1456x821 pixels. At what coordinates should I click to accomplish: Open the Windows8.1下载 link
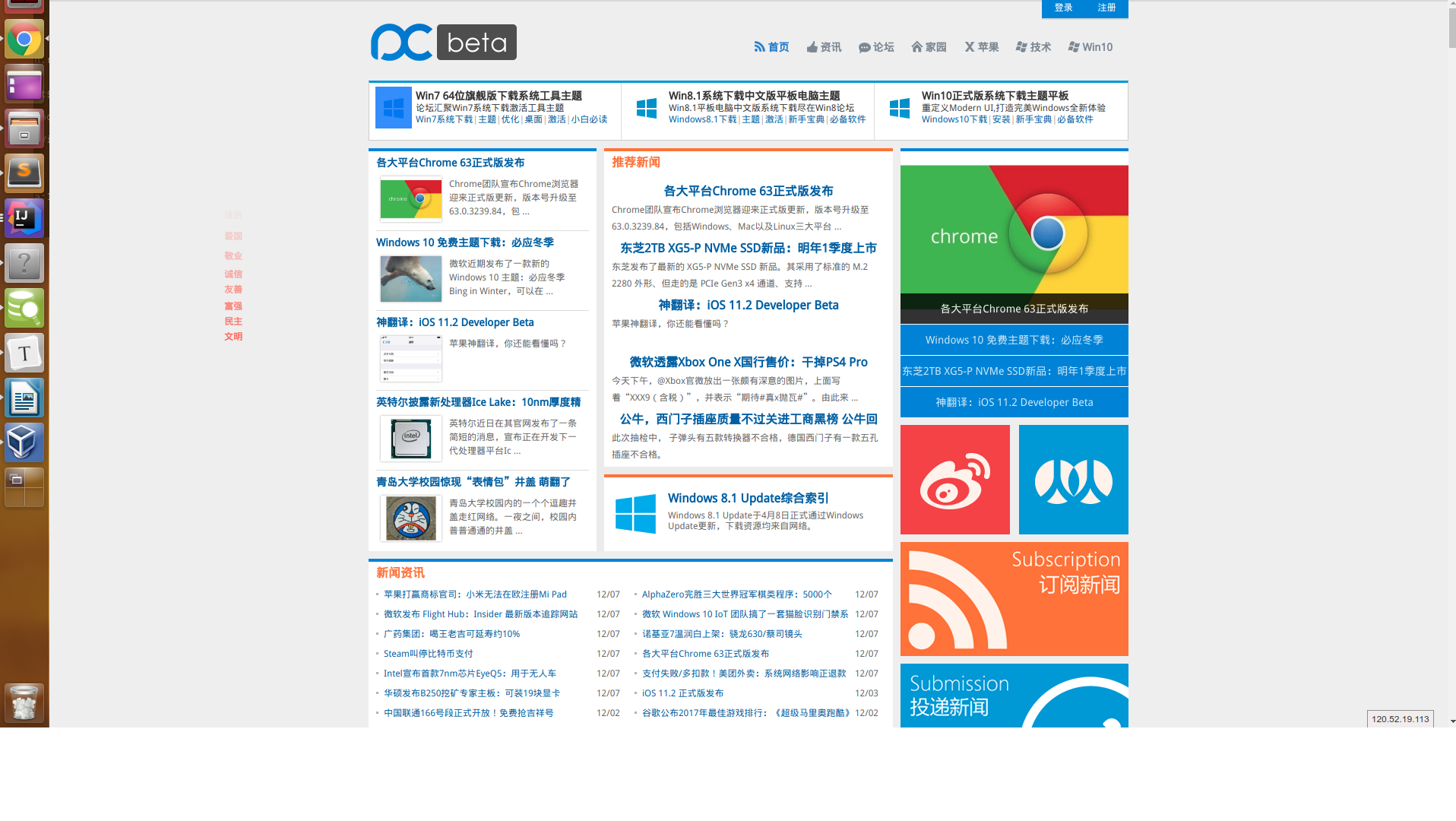click(702, 119)
